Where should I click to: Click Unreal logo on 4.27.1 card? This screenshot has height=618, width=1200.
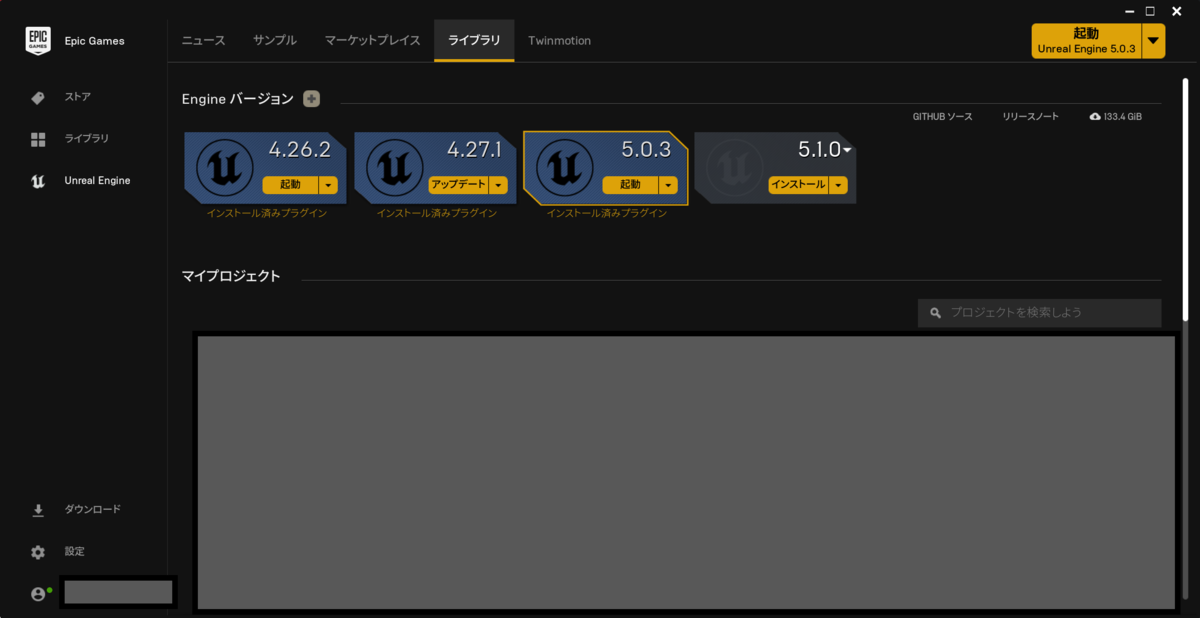tap(395, 167)
